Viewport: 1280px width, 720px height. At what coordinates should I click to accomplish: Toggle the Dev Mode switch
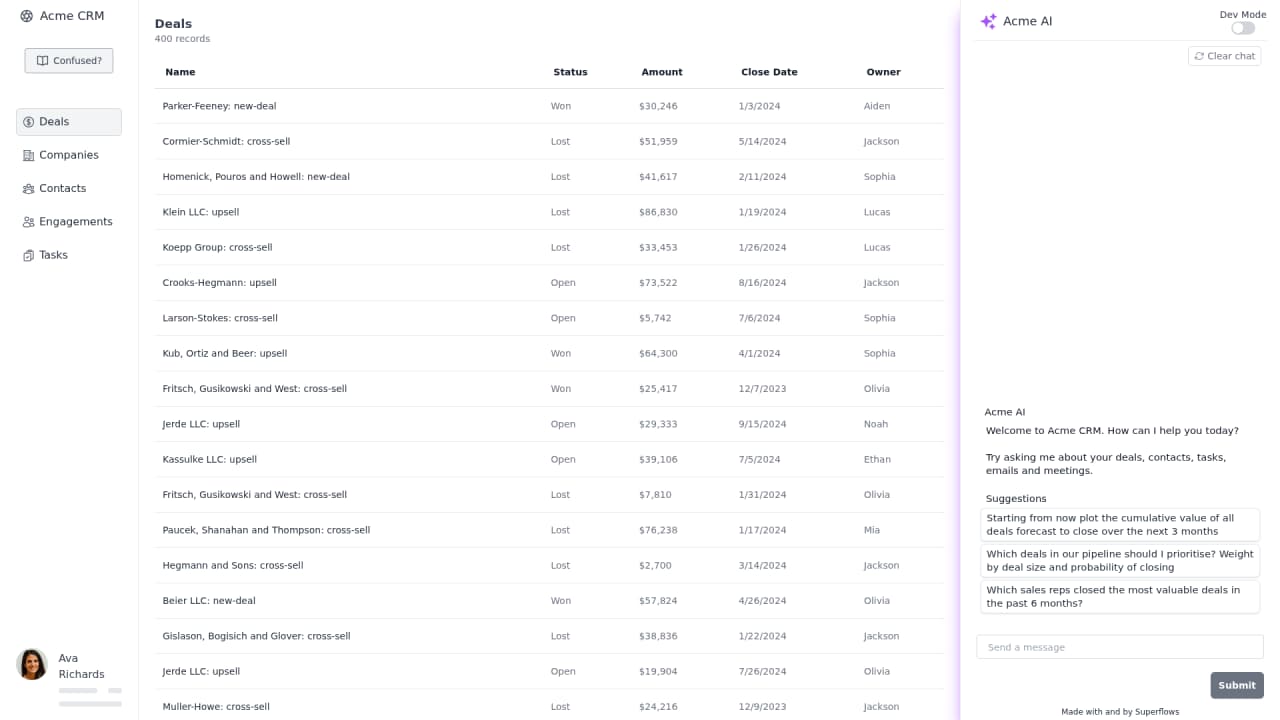[1243, 28]
